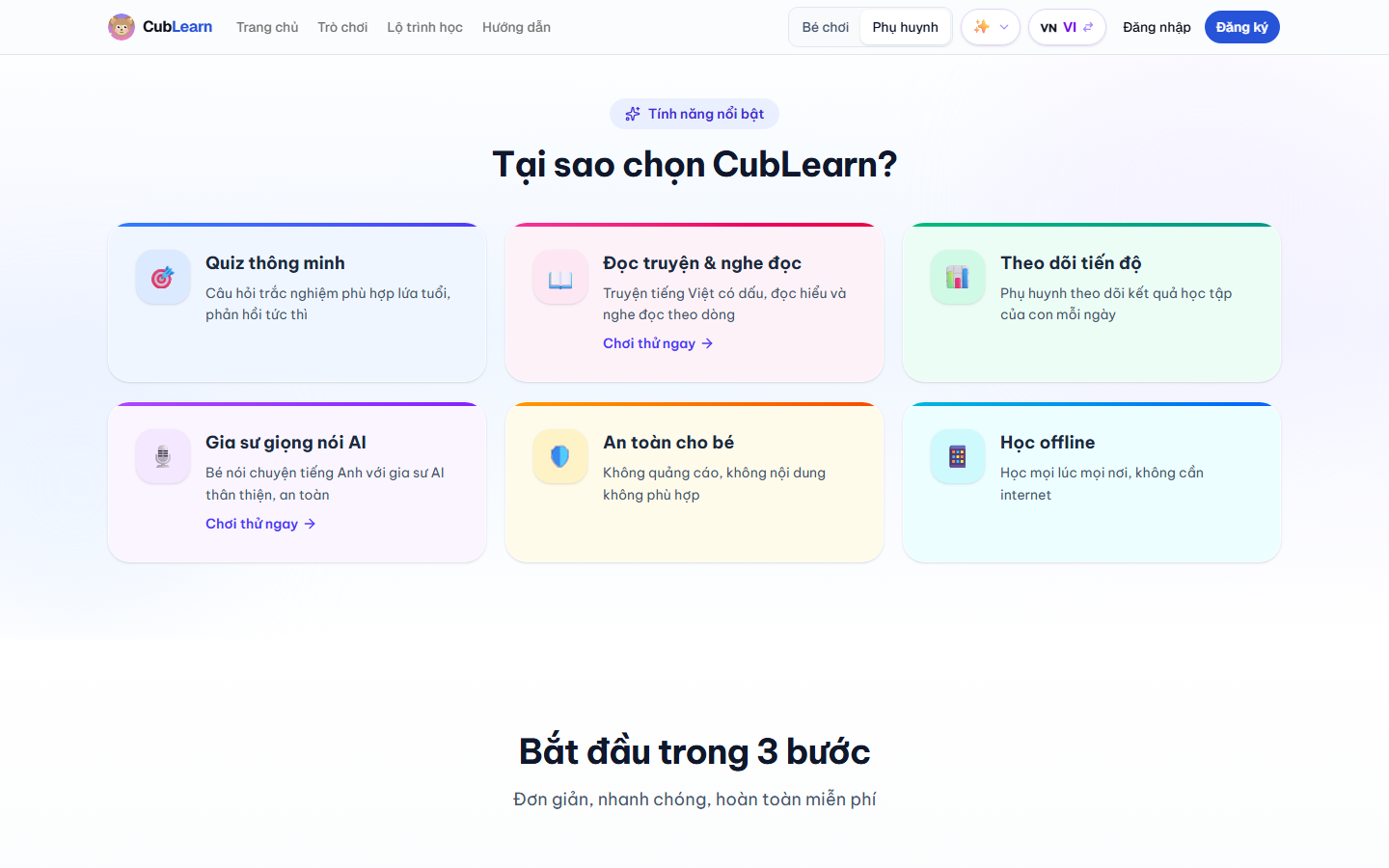Click the microphone icon for Gia sư giọng nói AI
1389x868 pixels.
(163, 457)
